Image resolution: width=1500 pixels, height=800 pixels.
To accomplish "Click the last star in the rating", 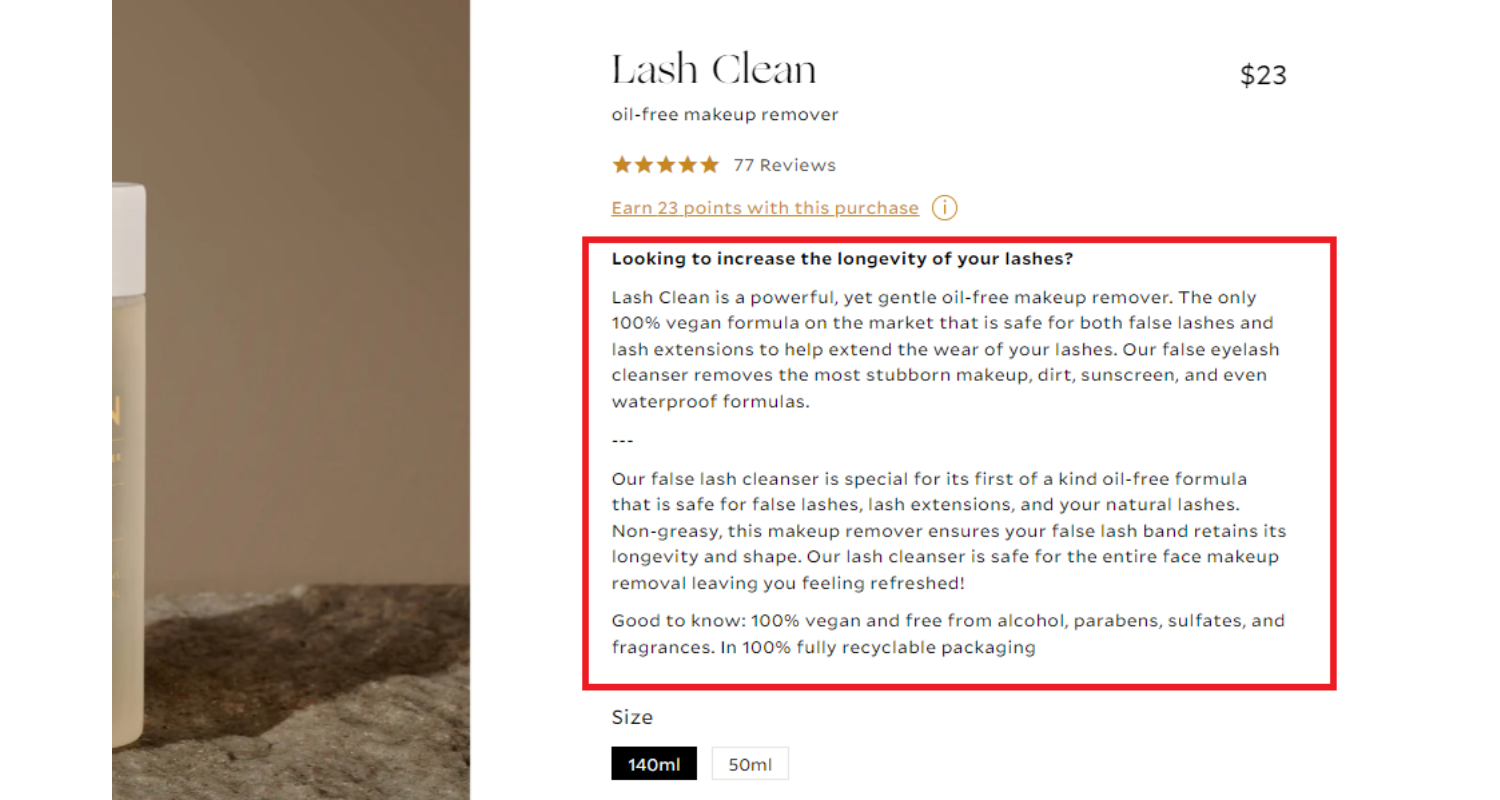I will pyautogui.click(x=709, y=165).
